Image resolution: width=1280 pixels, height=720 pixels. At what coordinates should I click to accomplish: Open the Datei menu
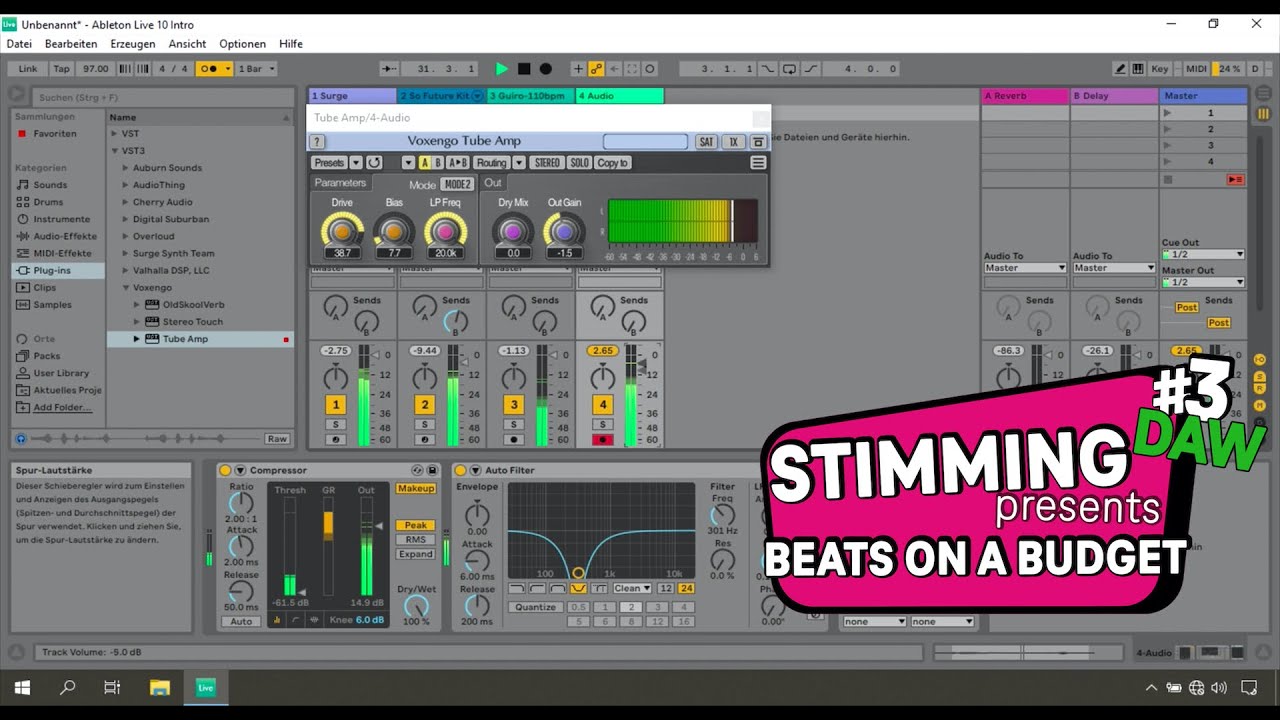(x=19, y=44)
